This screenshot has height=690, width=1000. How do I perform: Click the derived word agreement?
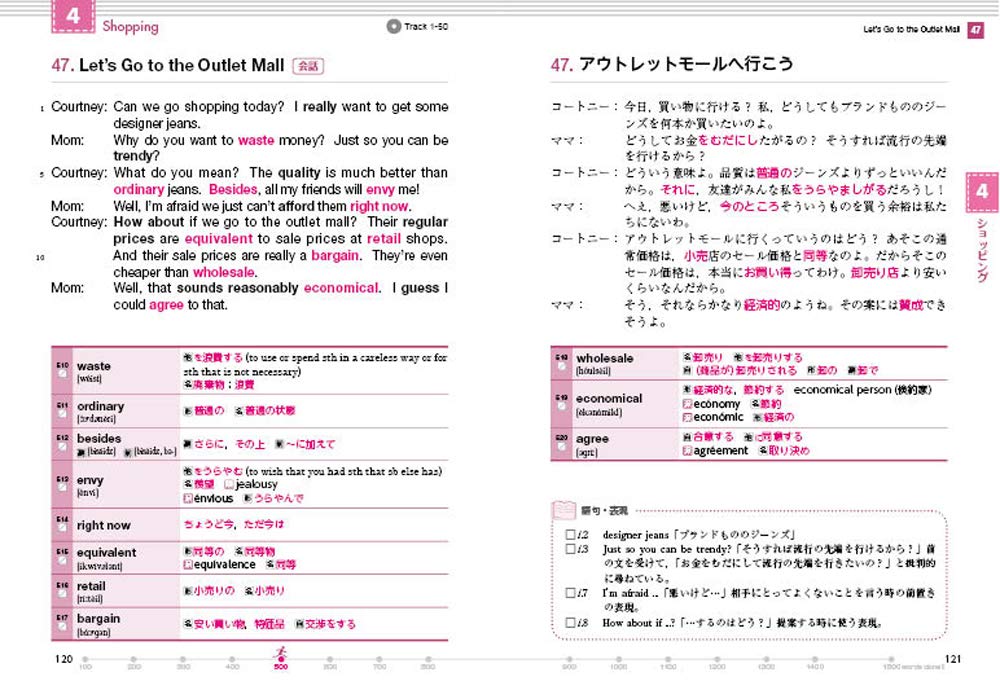(x=720, y=450)
